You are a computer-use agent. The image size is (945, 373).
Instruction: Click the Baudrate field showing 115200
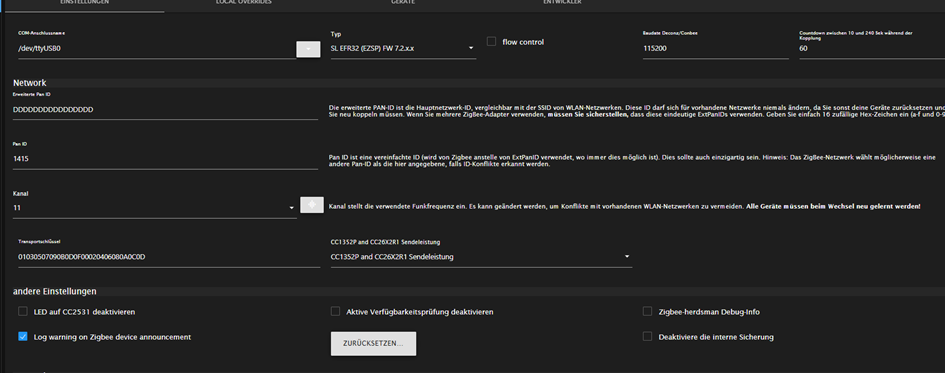[x=715, y=48]
